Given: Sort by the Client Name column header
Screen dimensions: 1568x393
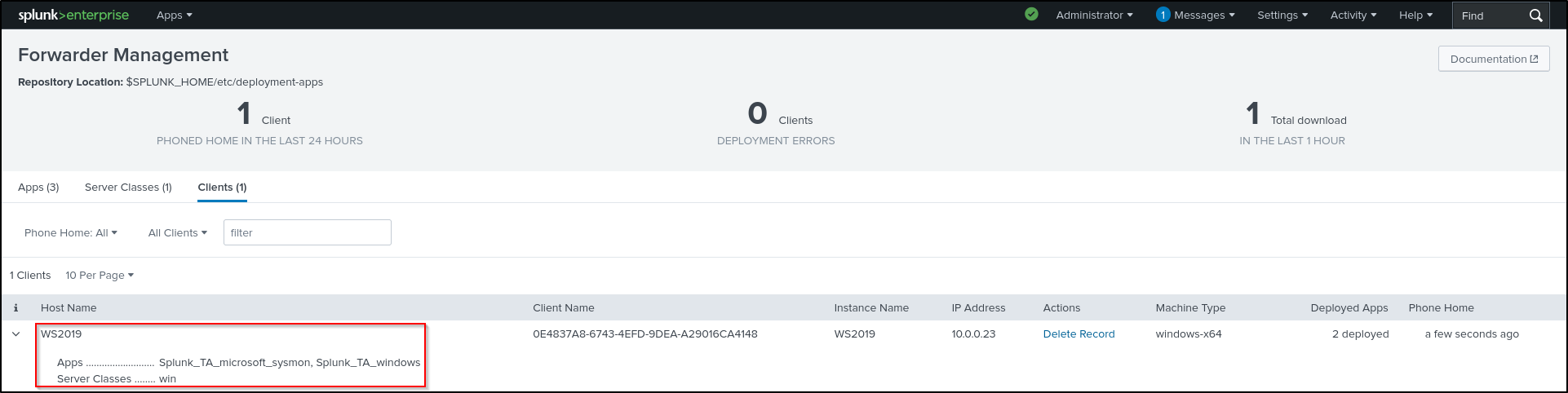Looking at the screenshot, I should click(564, 307).
